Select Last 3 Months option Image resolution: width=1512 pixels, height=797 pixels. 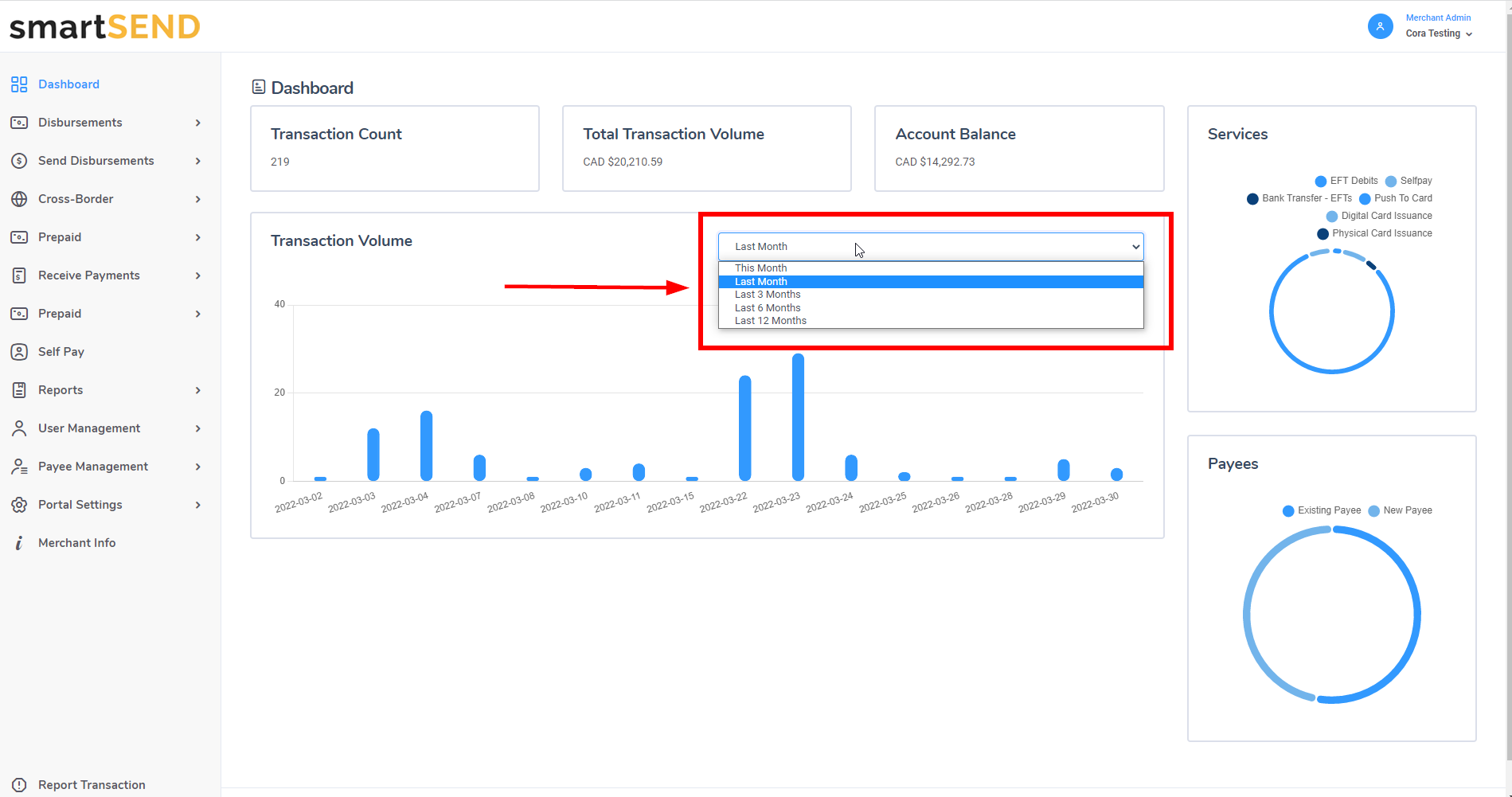pos(768,295)
